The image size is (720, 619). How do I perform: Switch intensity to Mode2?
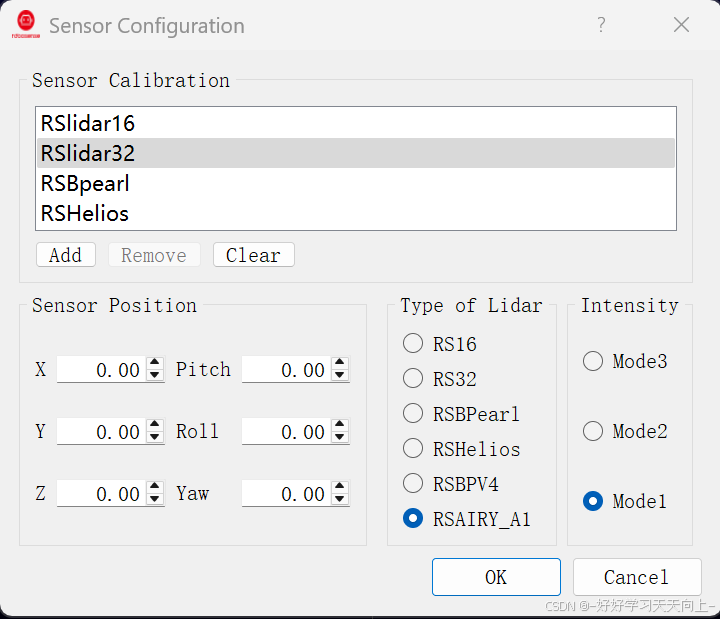[x=593, y=431]
